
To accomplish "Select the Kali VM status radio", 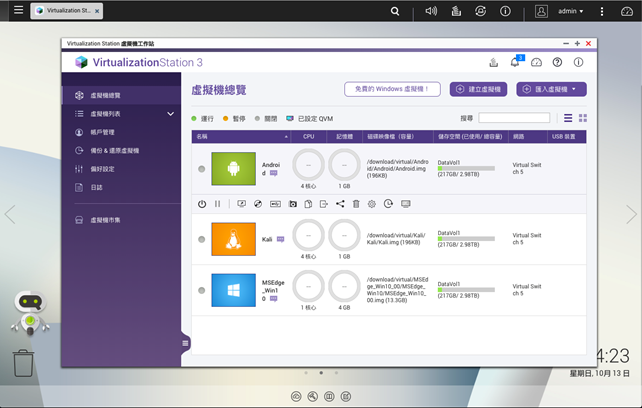I will point(201,239).
